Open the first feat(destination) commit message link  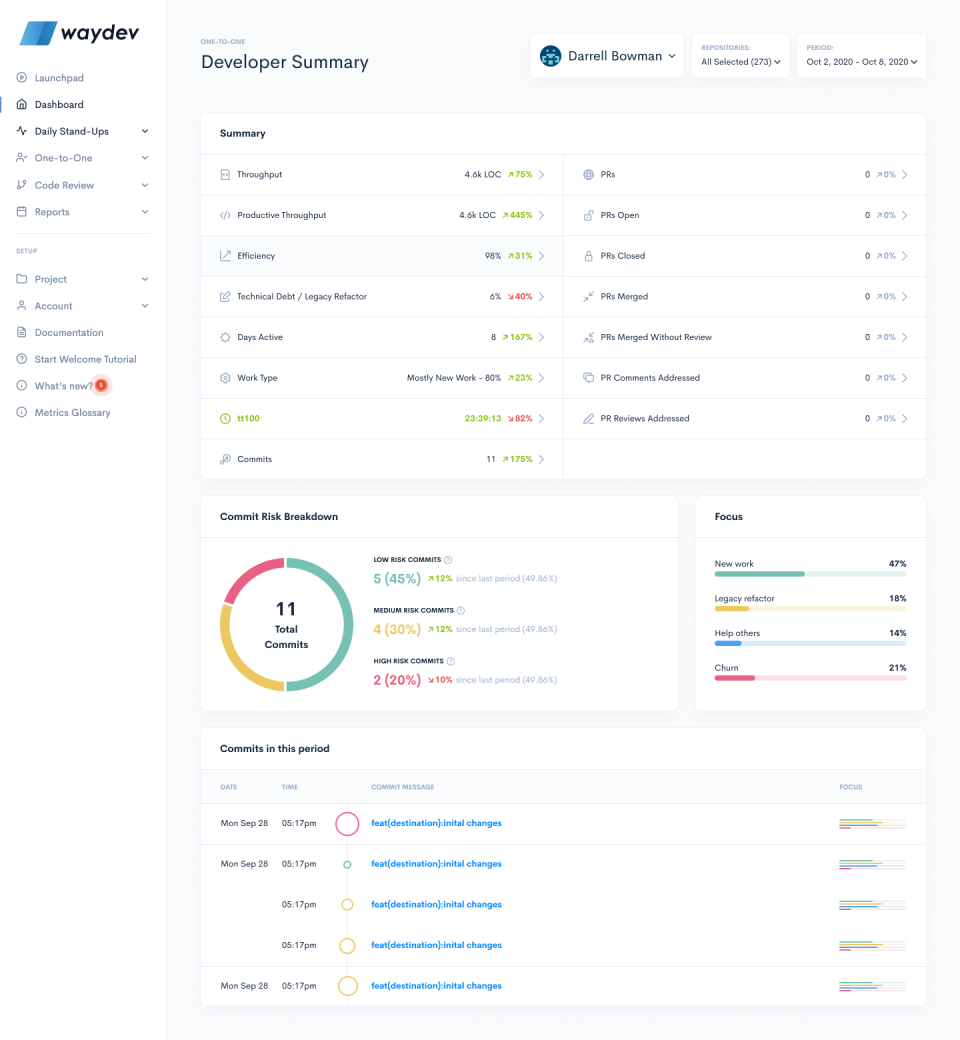click(x=436, y=823)
